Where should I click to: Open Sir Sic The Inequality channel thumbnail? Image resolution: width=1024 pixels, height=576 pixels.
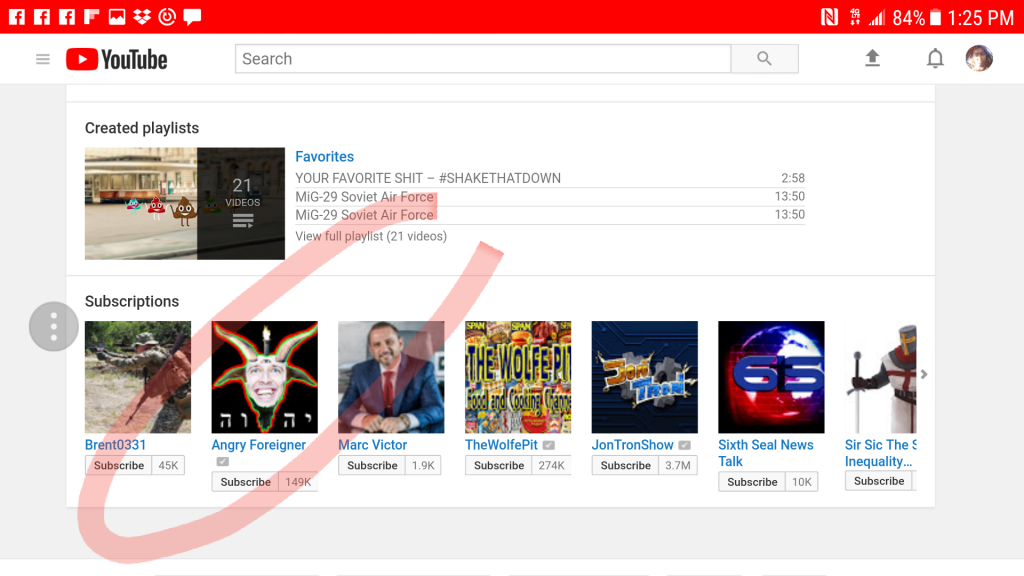(x=880, y=377)
